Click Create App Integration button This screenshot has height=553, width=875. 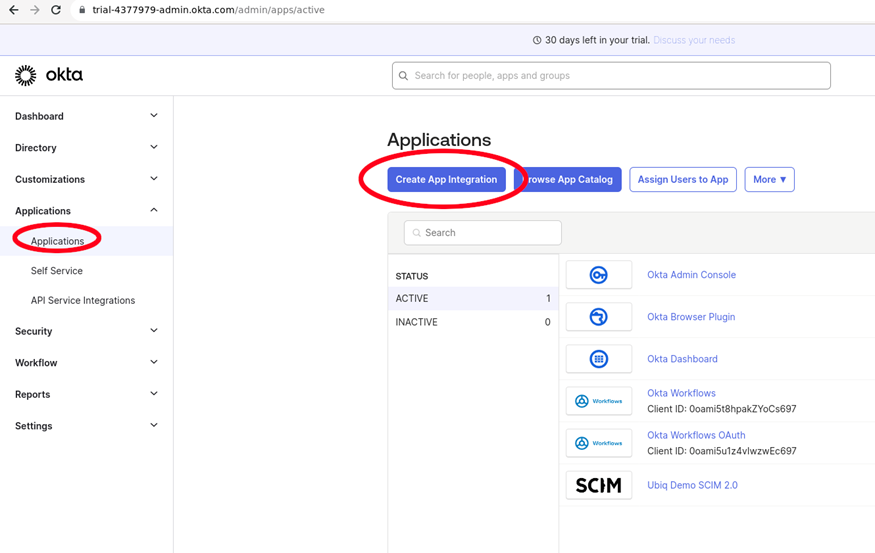(446, 180)
